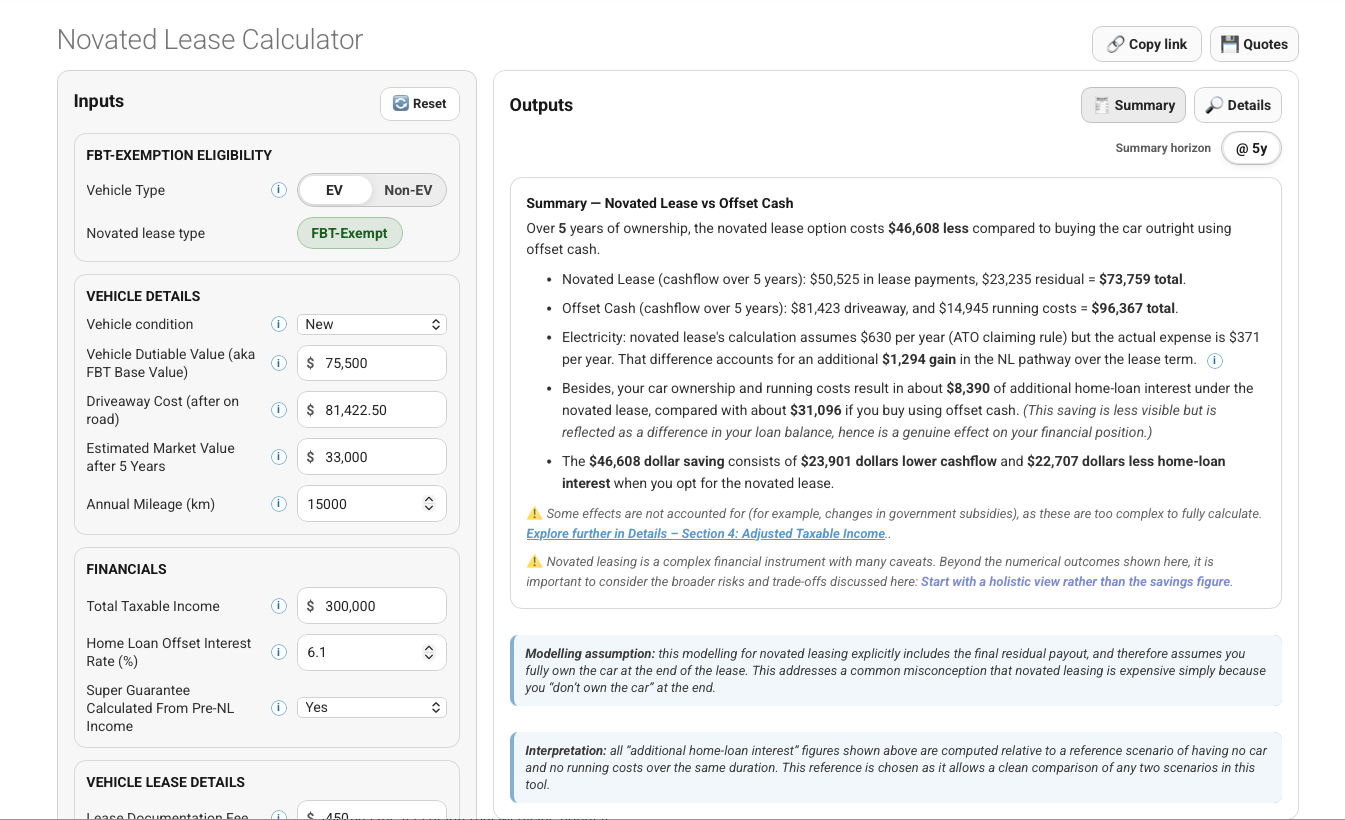The width and height of the screenshot is (1345, 820).
Task: Click info icon after electricity gain text
Action: tap(1215, 360)
